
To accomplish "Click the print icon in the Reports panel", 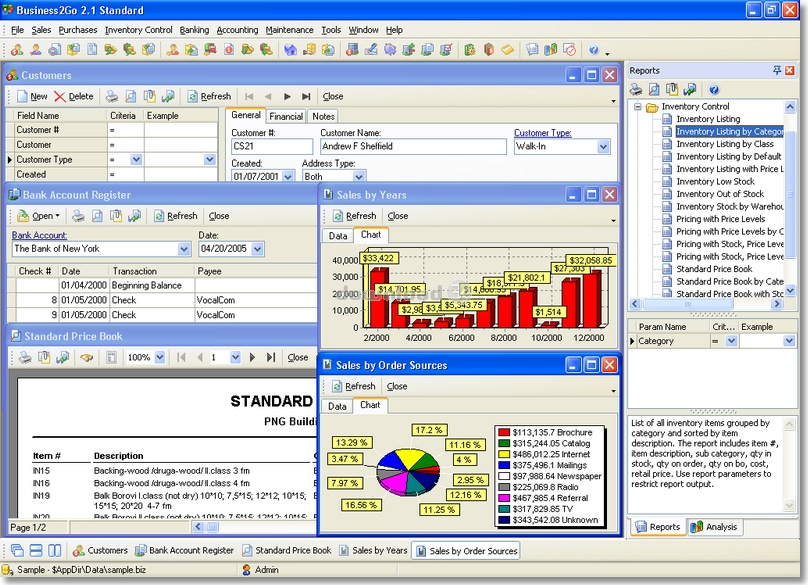I will coord(636,89).
